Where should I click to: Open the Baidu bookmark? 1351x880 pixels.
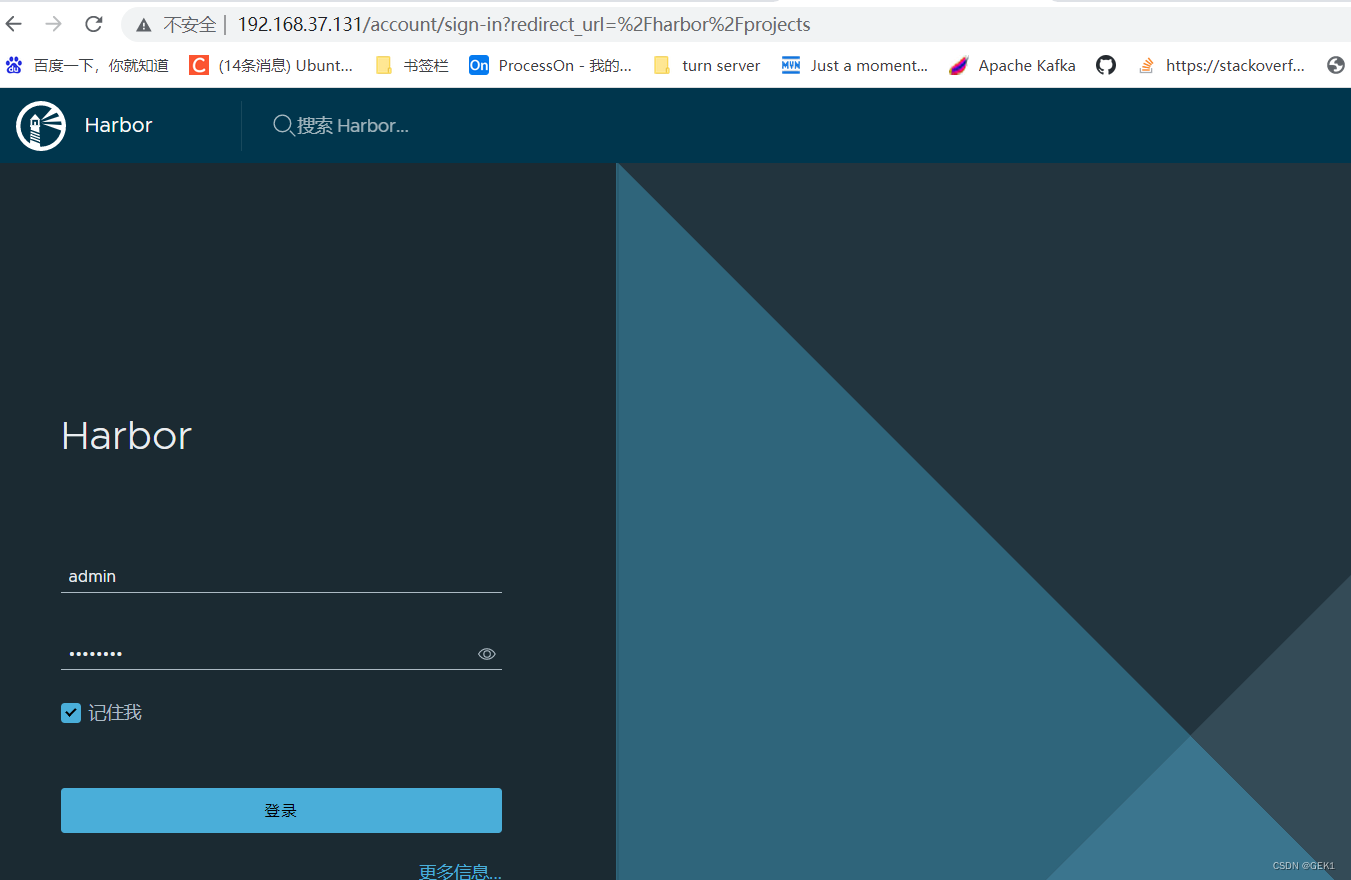87,65
